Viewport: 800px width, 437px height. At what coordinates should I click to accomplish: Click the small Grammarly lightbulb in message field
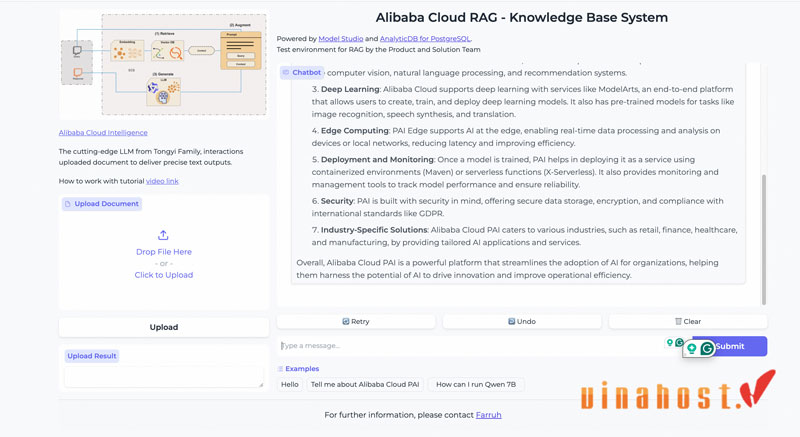pyautogui.click(x=670, y=342)
